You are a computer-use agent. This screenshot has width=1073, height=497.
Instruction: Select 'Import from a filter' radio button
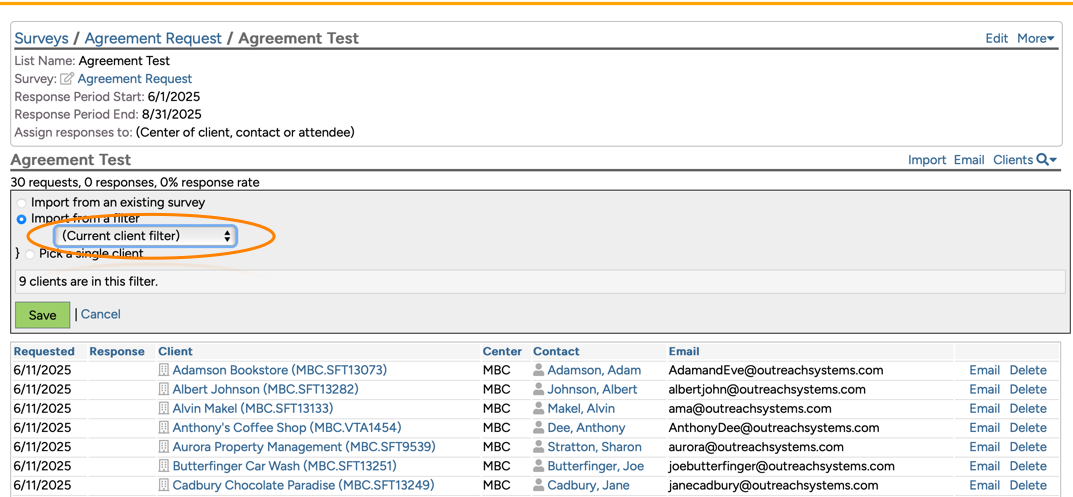[21, 219]
